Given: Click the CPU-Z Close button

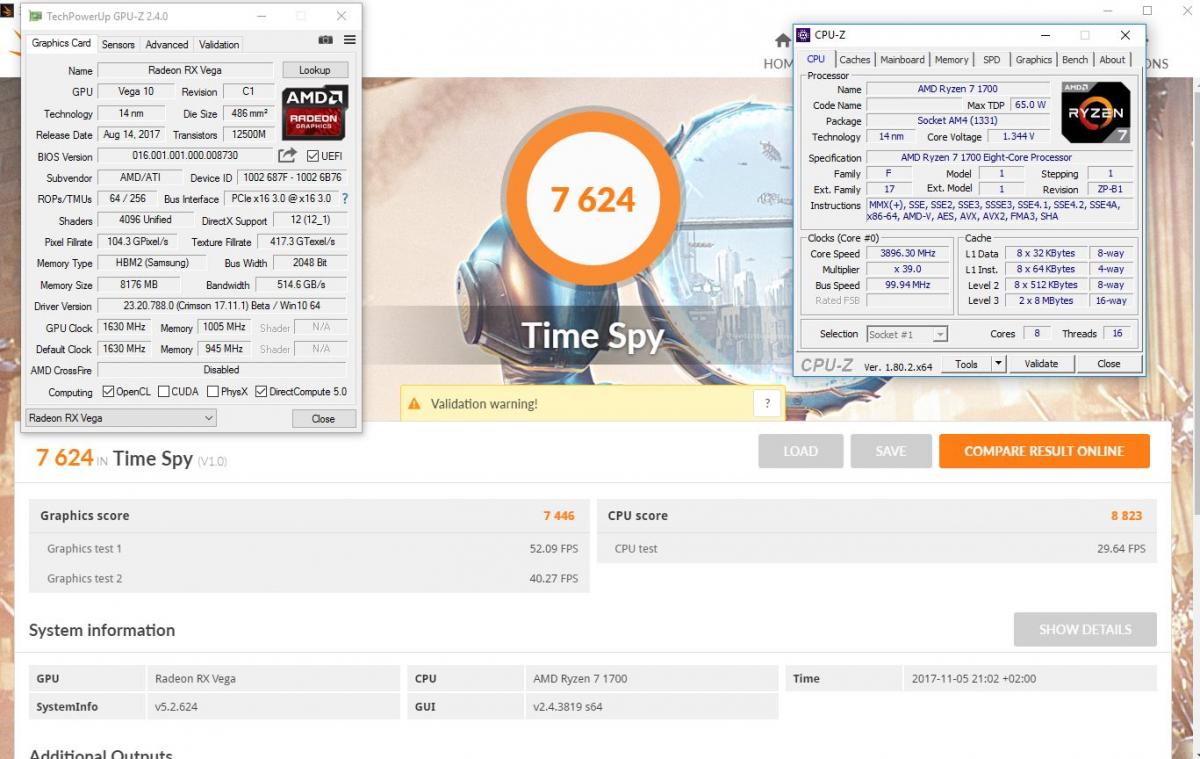Looking at the screenshot, I should [x=1109, y=364].
